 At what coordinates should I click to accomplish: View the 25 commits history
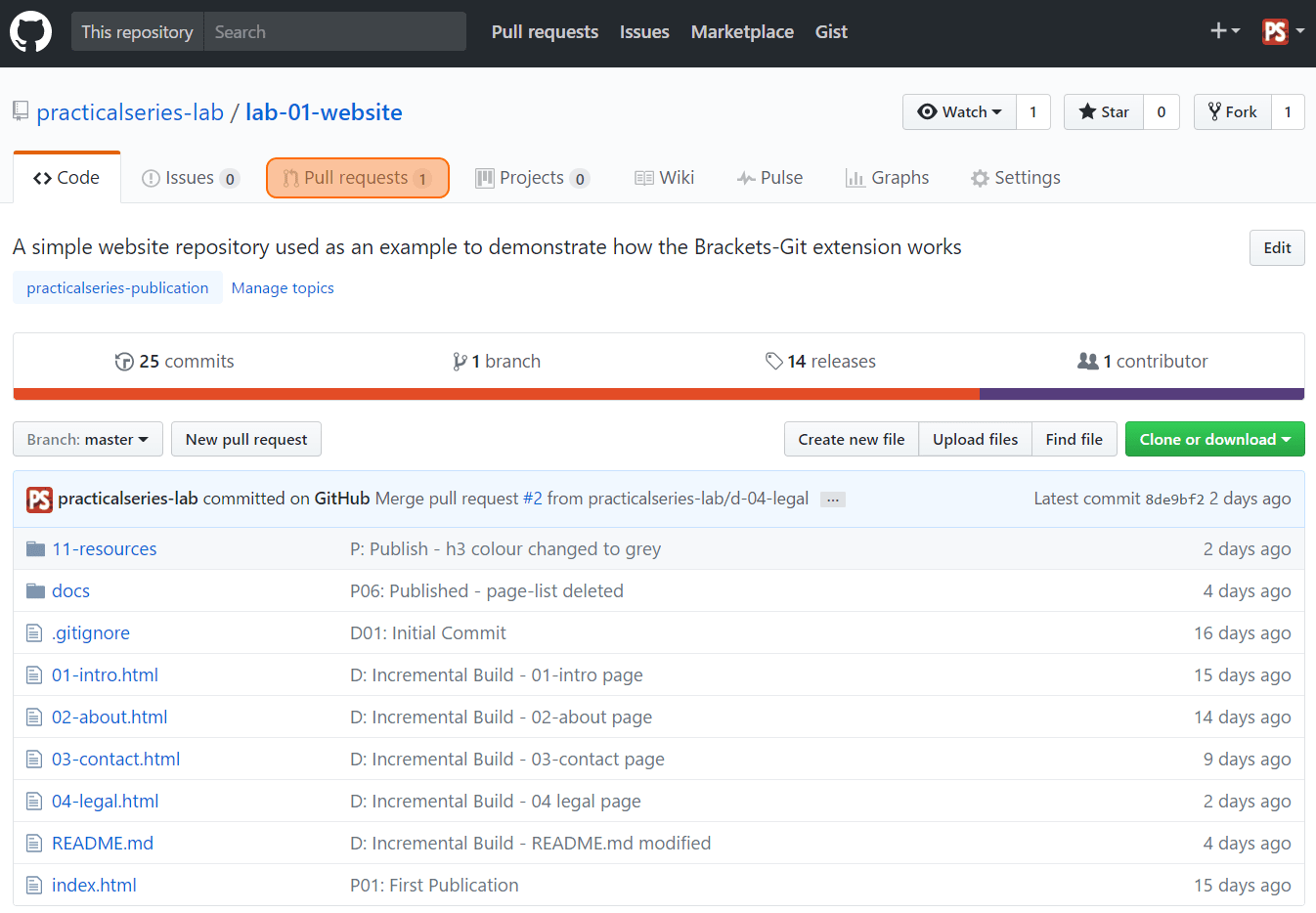tap(175, 362)
